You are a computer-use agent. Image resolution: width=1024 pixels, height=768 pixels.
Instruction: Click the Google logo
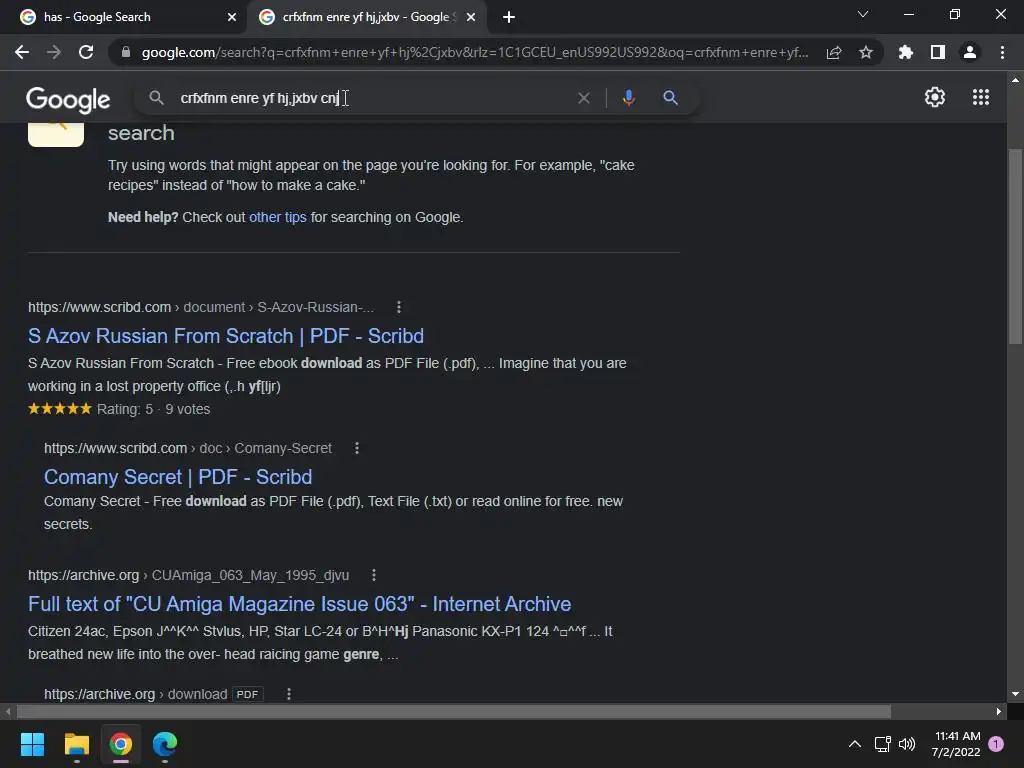(x=68, y=99)
